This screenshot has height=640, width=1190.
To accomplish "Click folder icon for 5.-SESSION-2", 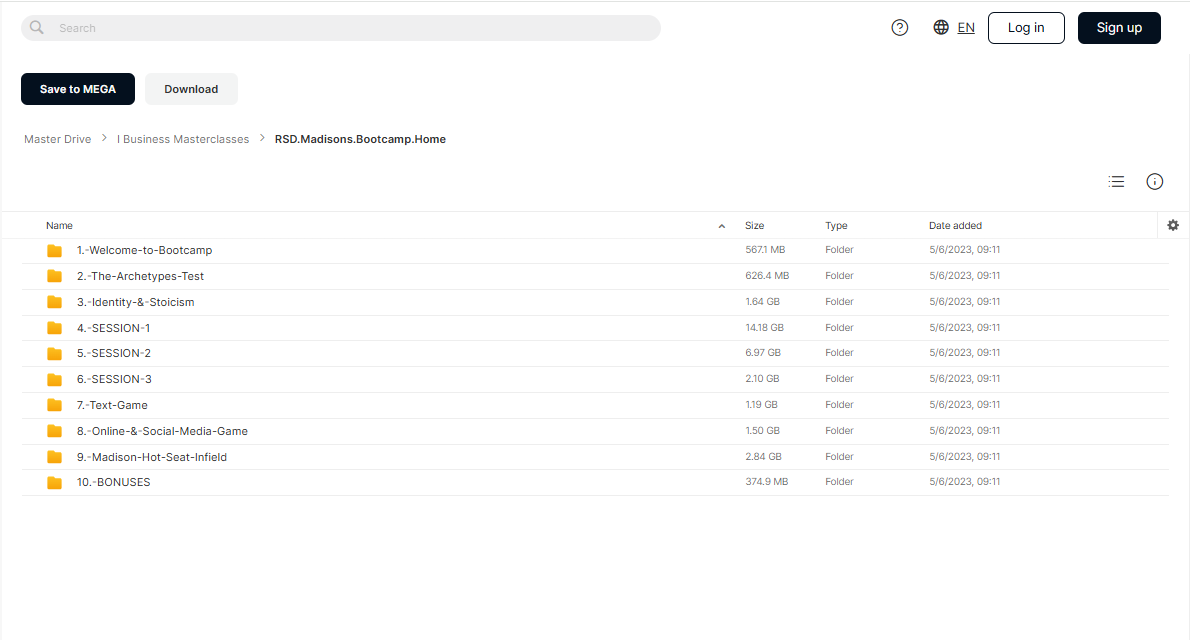I will (x=55, y=354).
